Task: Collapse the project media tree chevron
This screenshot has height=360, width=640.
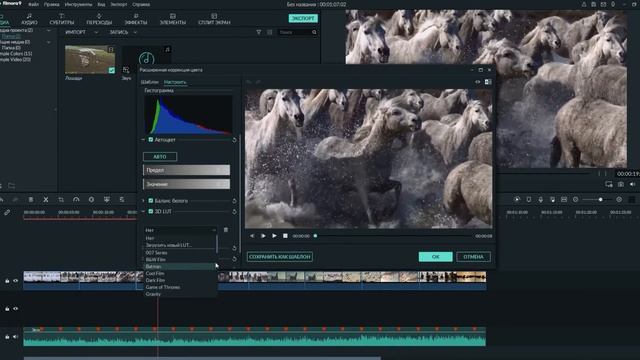Action: pyautogui.click(x=49, y=31)
